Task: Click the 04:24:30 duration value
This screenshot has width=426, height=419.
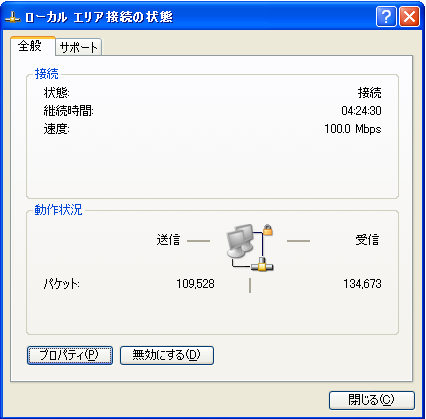Action: (361, 110)
